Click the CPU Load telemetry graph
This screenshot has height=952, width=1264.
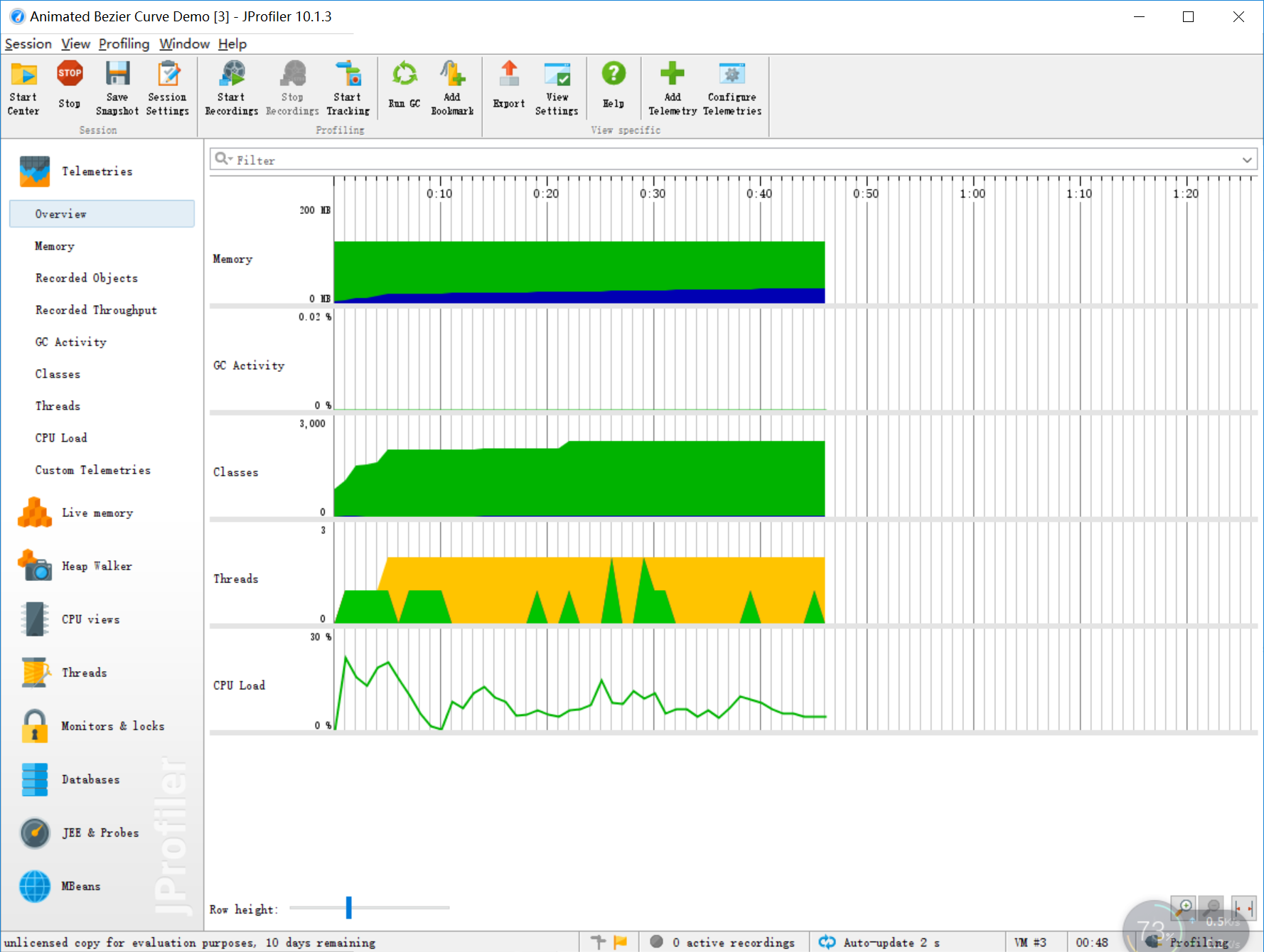click(579, 692)
